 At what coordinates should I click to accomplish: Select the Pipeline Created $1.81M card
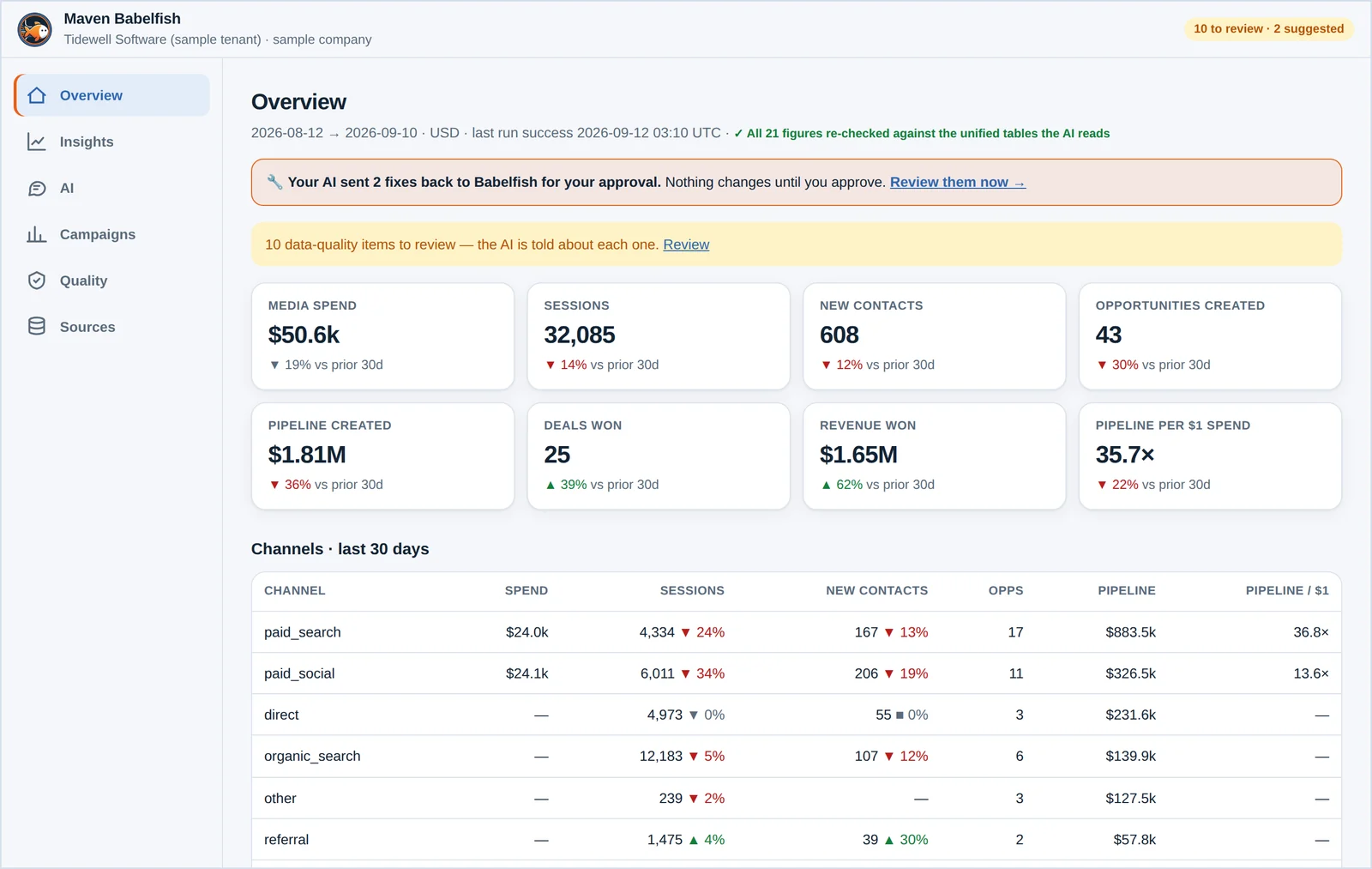tap(382, 456)
